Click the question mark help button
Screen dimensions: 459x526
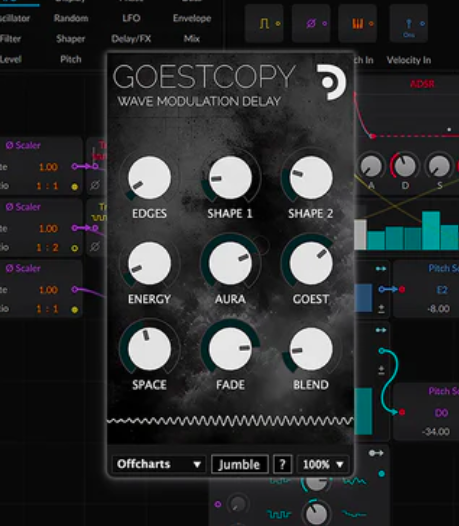pos(282,464)
